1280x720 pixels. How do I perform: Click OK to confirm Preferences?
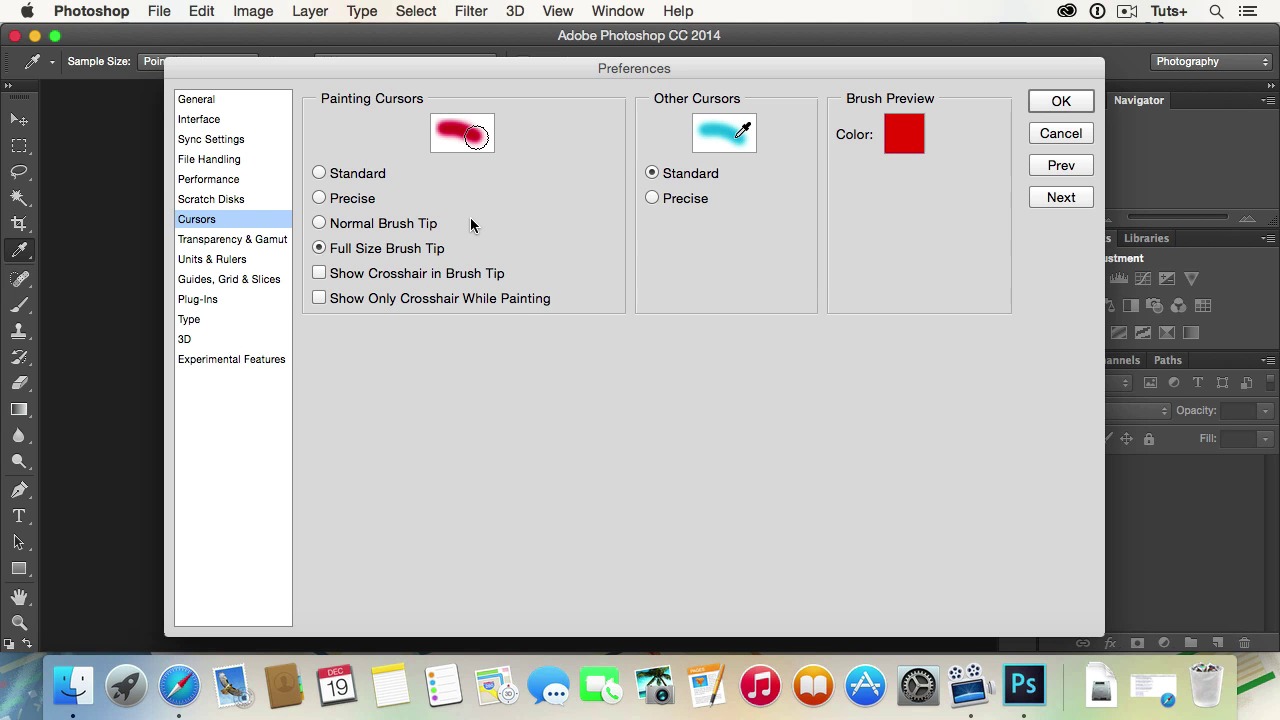pyautogui.click(x=1061, y=101)
